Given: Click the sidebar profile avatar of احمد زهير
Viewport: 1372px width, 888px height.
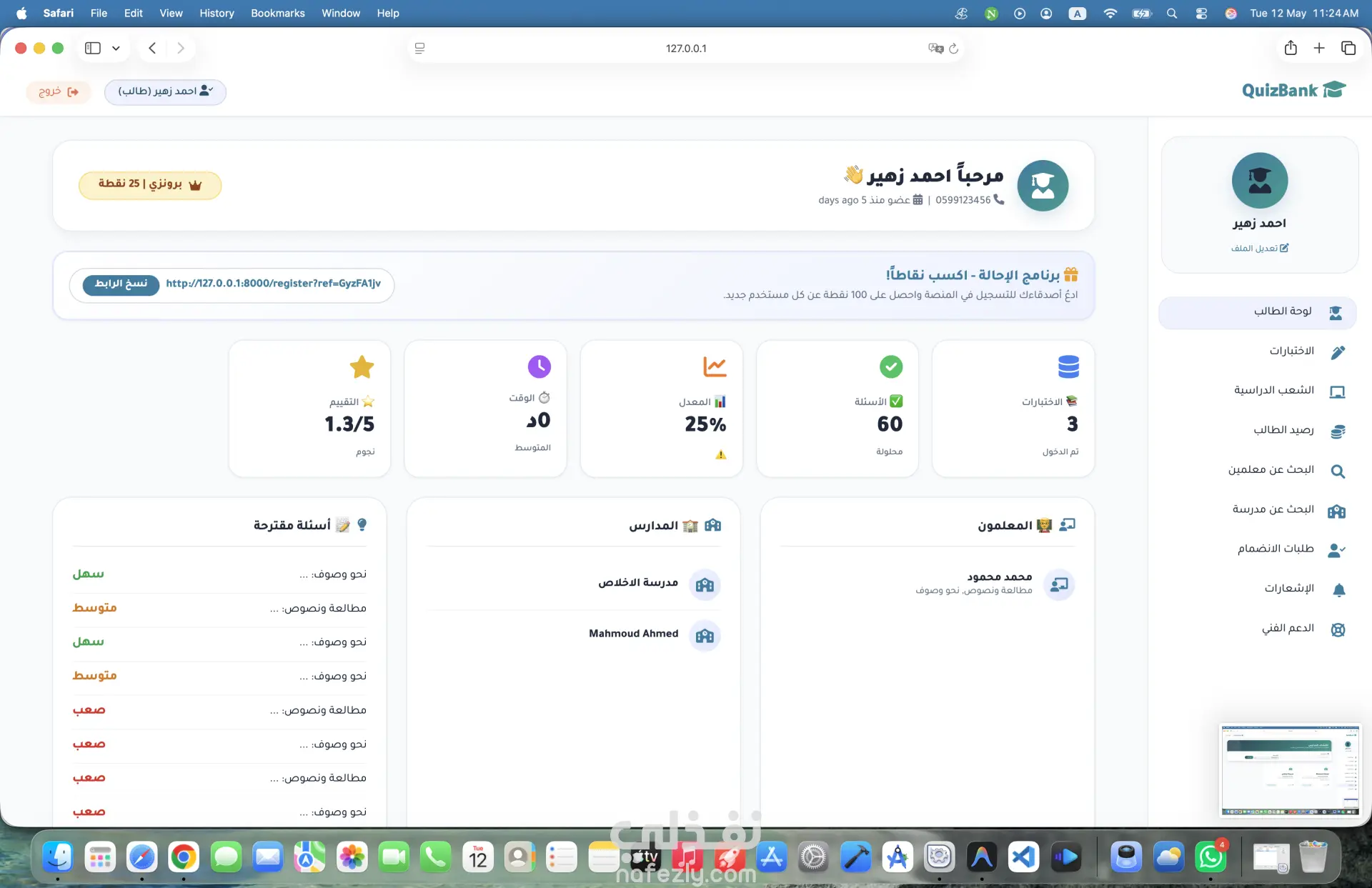Looking at the screenshot, I should point(1260,181).
